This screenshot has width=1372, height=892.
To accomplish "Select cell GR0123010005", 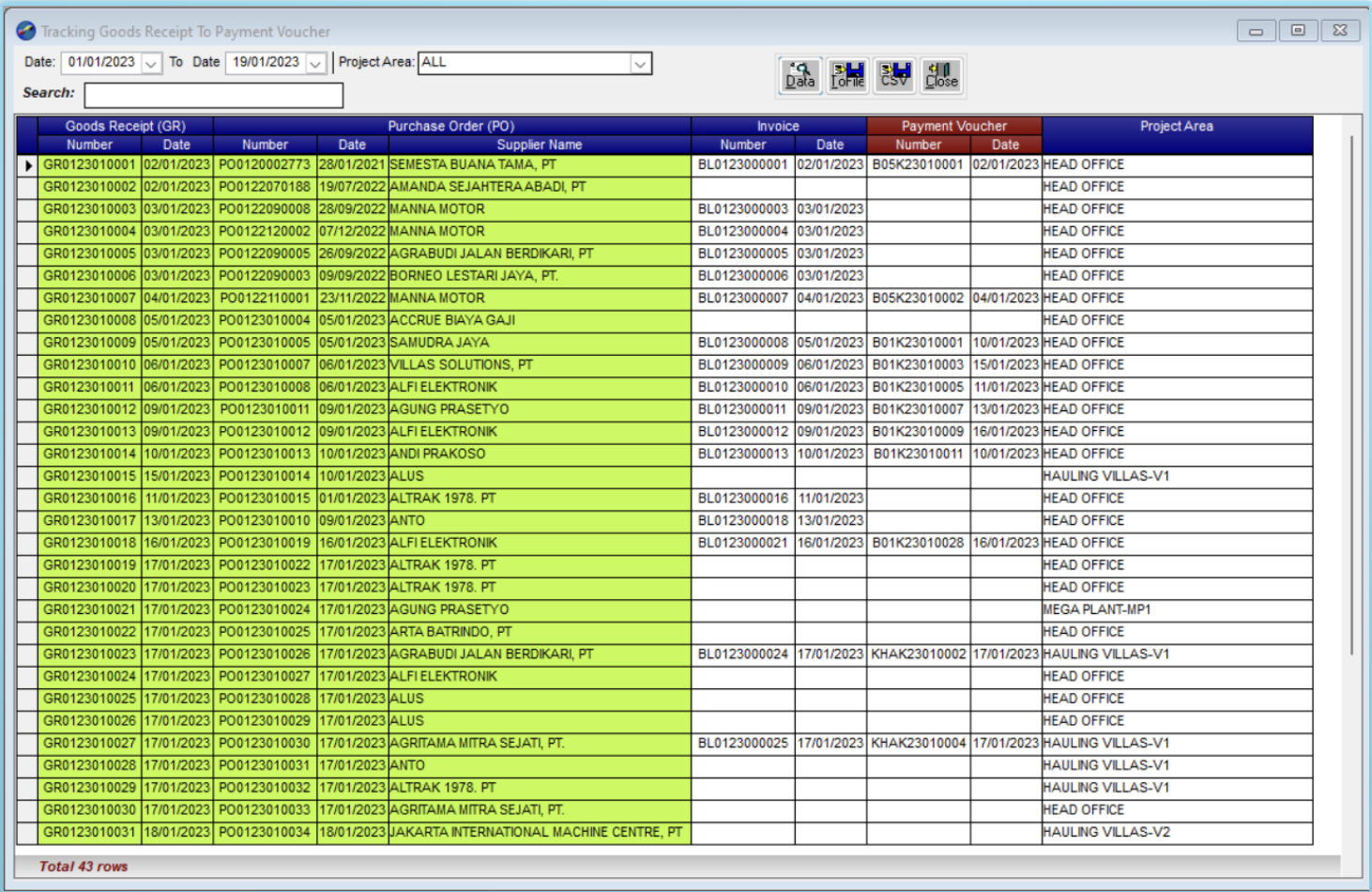I will [90, 254].
